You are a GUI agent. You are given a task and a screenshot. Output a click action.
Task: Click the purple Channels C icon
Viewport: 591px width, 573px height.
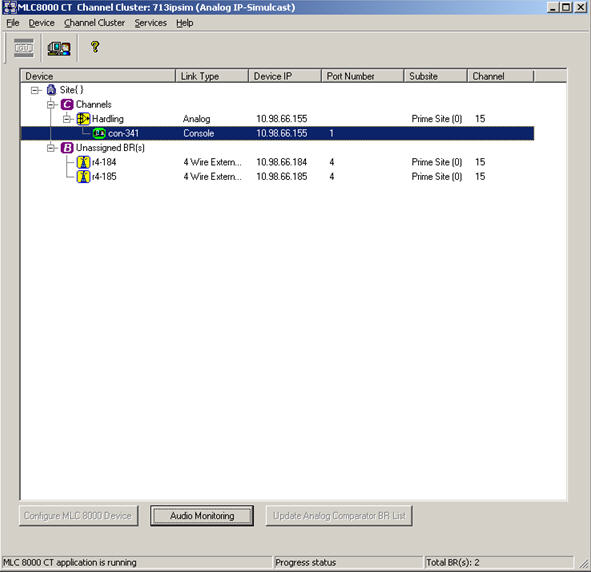click(x=67, y=104)
